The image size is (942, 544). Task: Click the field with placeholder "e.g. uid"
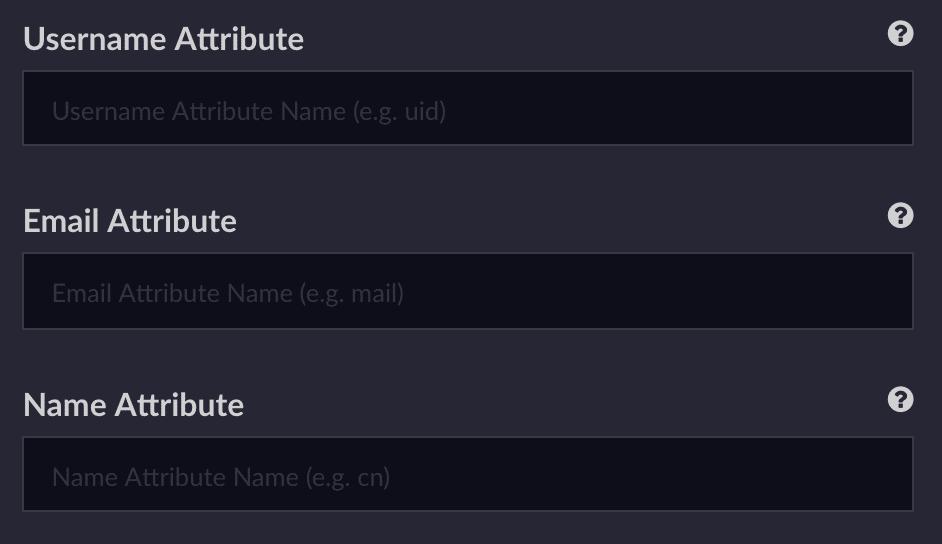coord(468,109)
